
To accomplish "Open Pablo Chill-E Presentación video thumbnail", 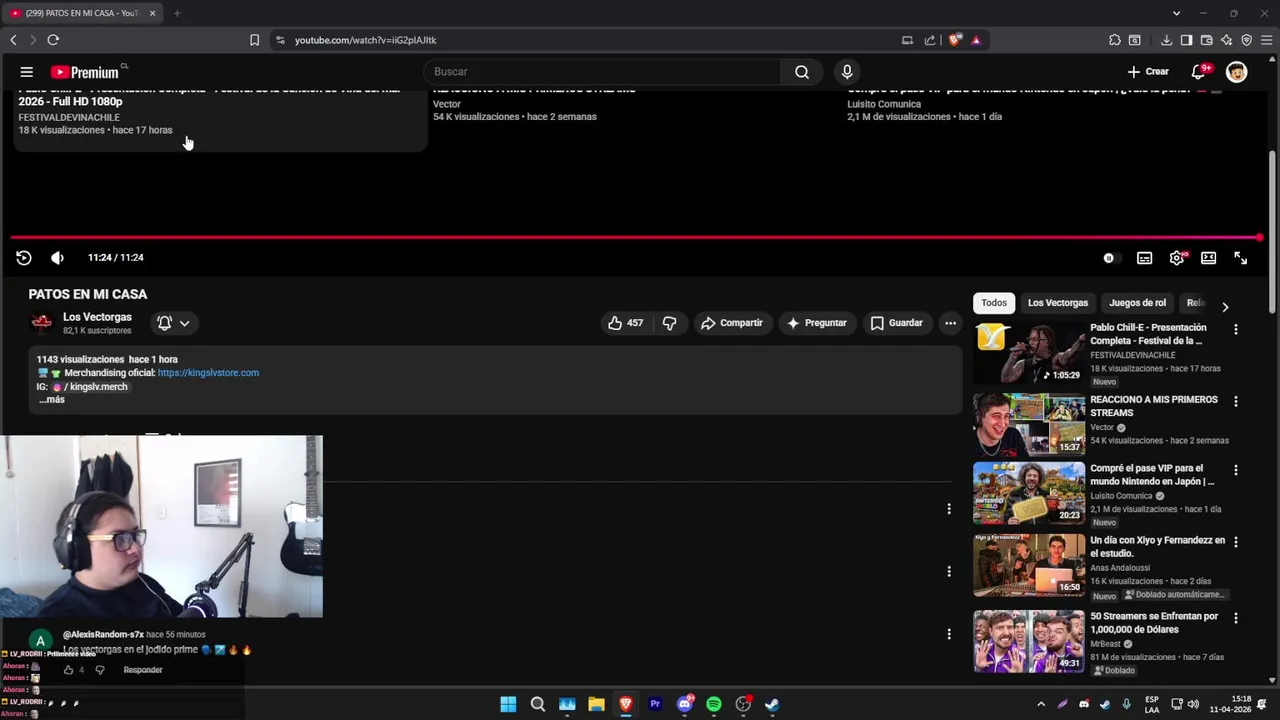I will 1029,354.
